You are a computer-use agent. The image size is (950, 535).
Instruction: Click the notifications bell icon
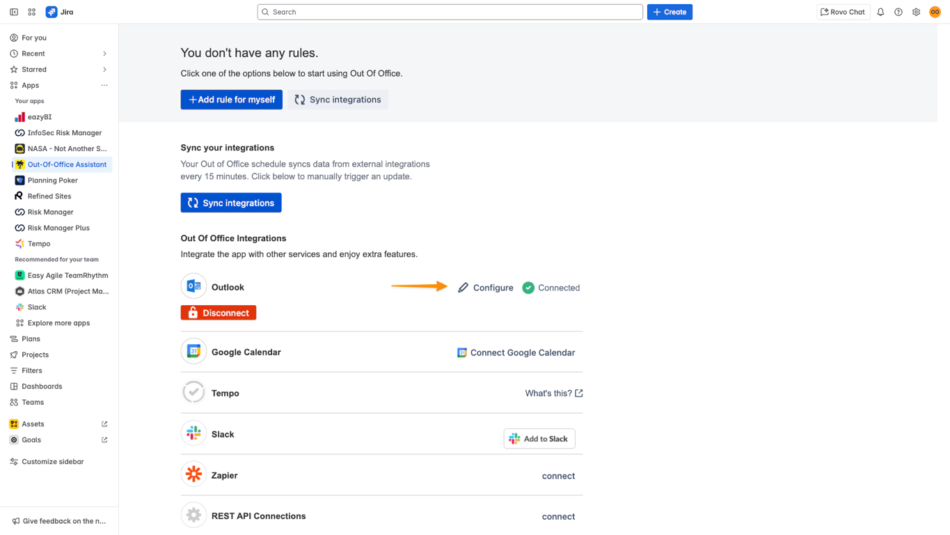click(x=881, y=12)
